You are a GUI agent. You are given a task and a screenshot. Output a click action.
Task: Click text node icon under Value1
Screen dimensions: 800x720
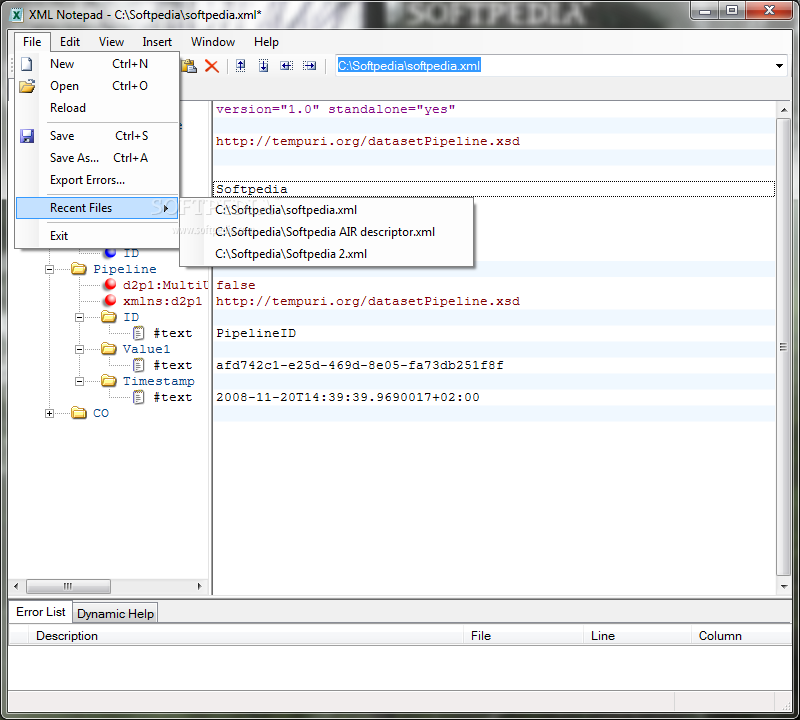[x=138, y=365]
